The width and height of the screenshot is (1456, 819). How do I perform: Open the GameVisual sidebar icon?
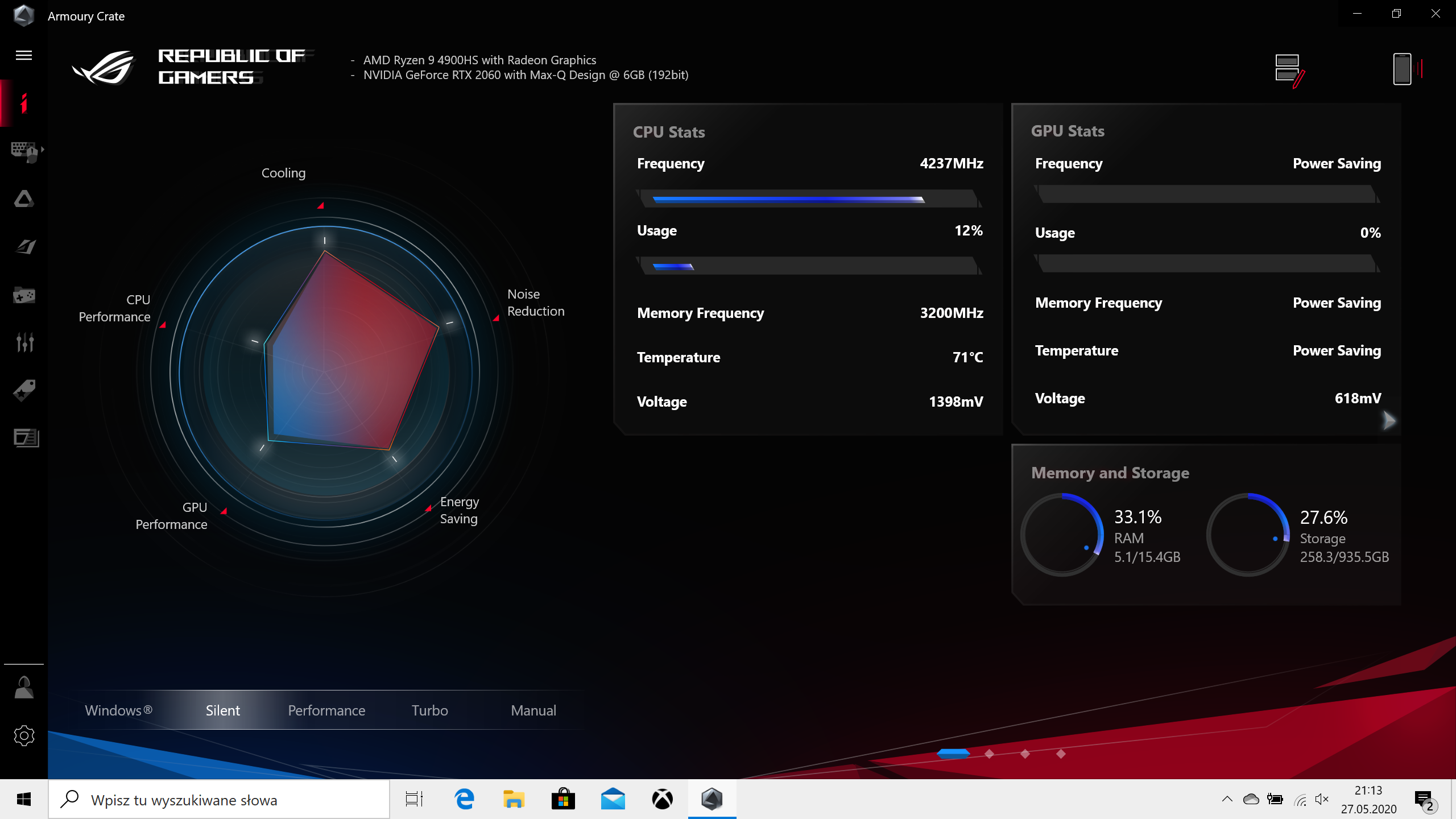[24, 247]
